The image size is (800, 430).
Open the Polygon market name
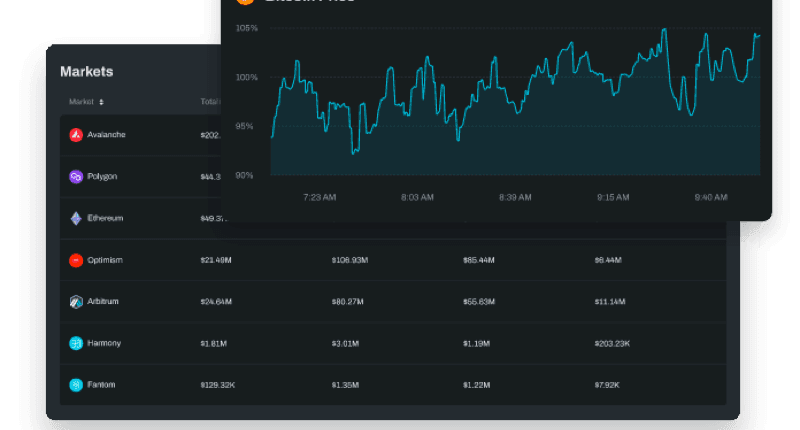pyautogui.click(x=102, y=177)
